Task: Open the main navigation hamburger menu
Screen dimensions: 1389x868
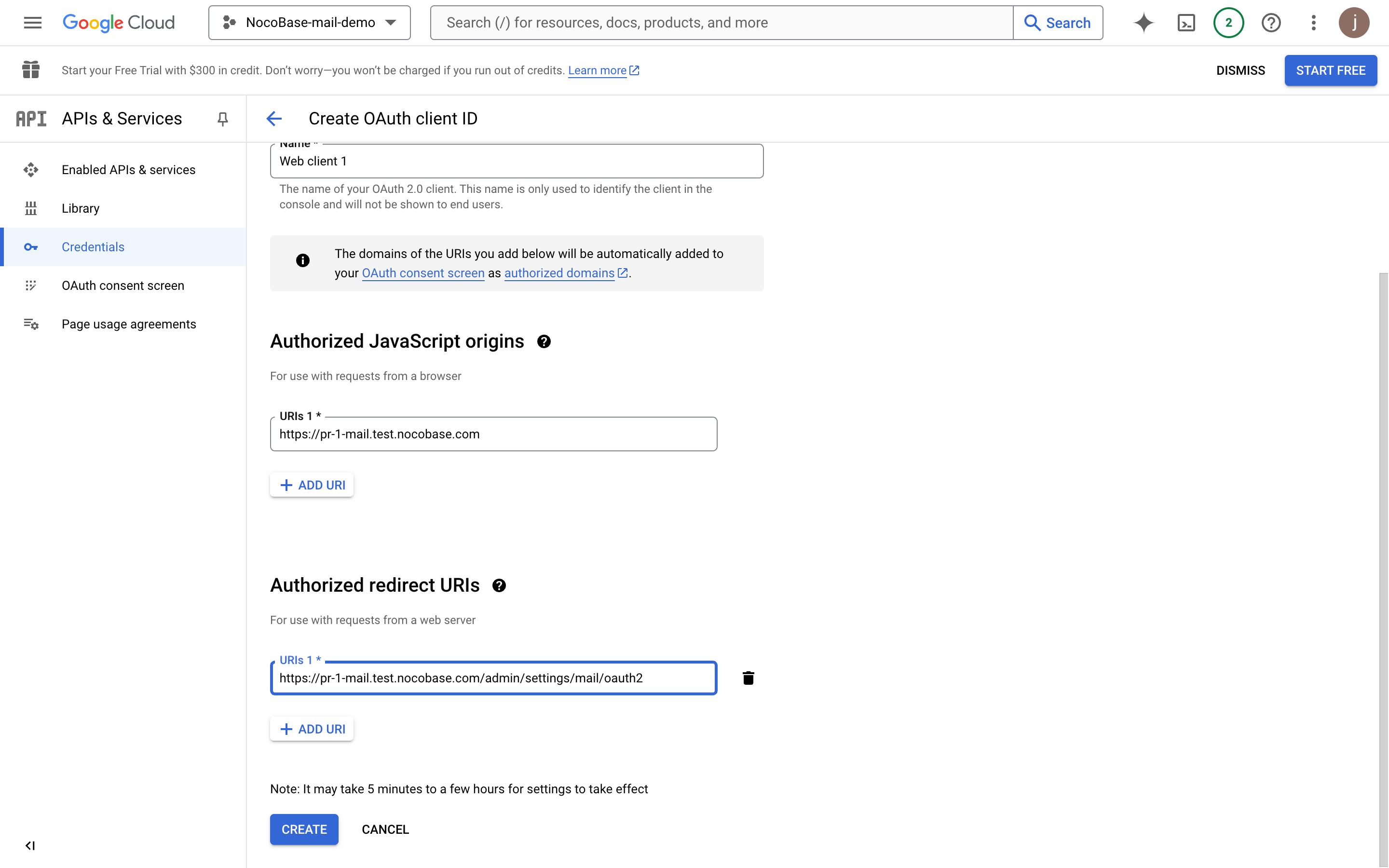Action: pos(33,23)
